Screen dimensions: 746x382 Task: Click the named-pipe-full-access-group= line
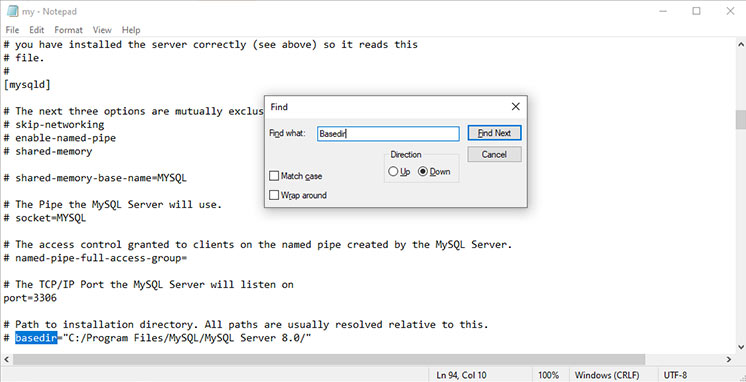(x=95, y=258)
